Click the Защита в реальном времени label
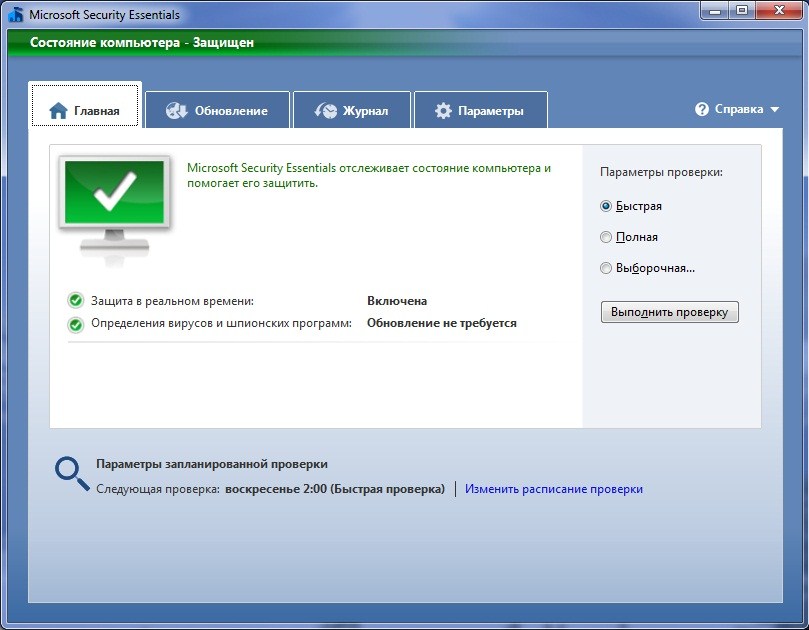809x630 pixels. tap(172, 301)
